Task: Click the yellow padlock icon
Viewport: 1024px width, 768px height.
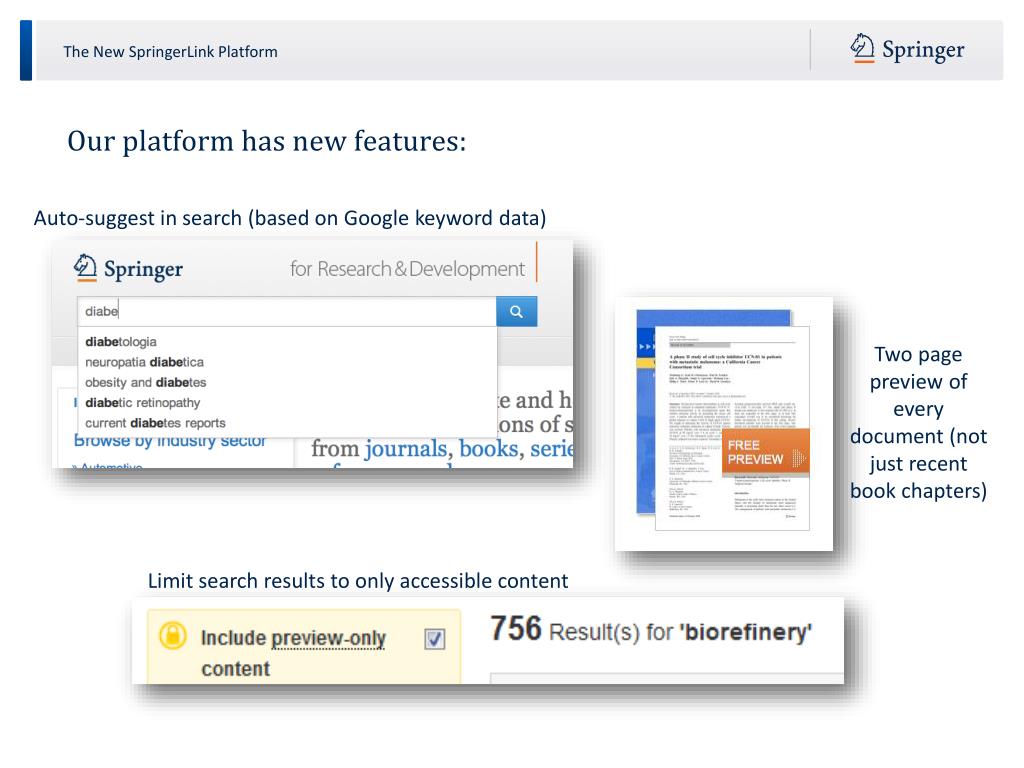Action: (x=173, y=635)
